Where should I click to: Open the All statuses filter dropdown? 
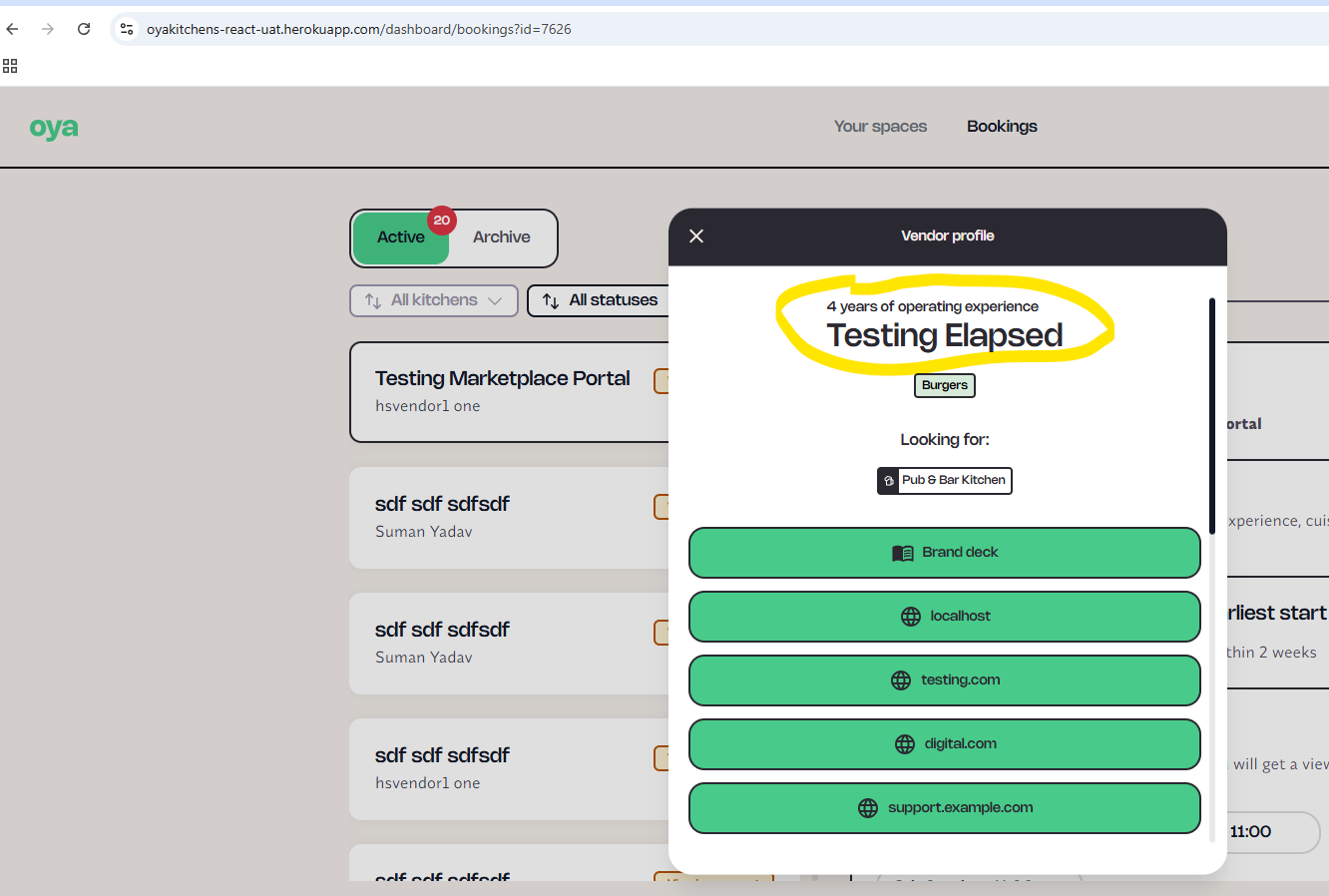click(x=612, y=300)
